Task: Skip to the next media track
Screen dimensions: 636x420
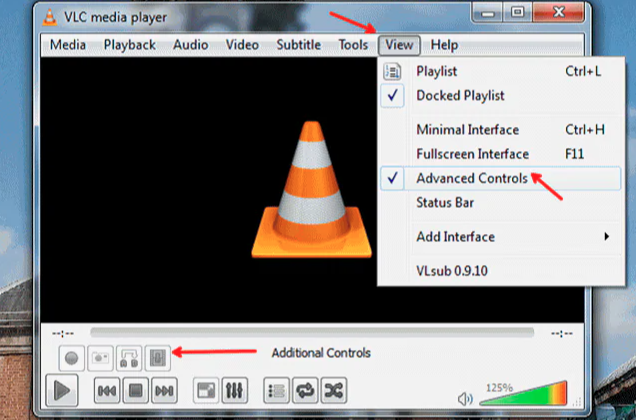Action: coord(164,391)
